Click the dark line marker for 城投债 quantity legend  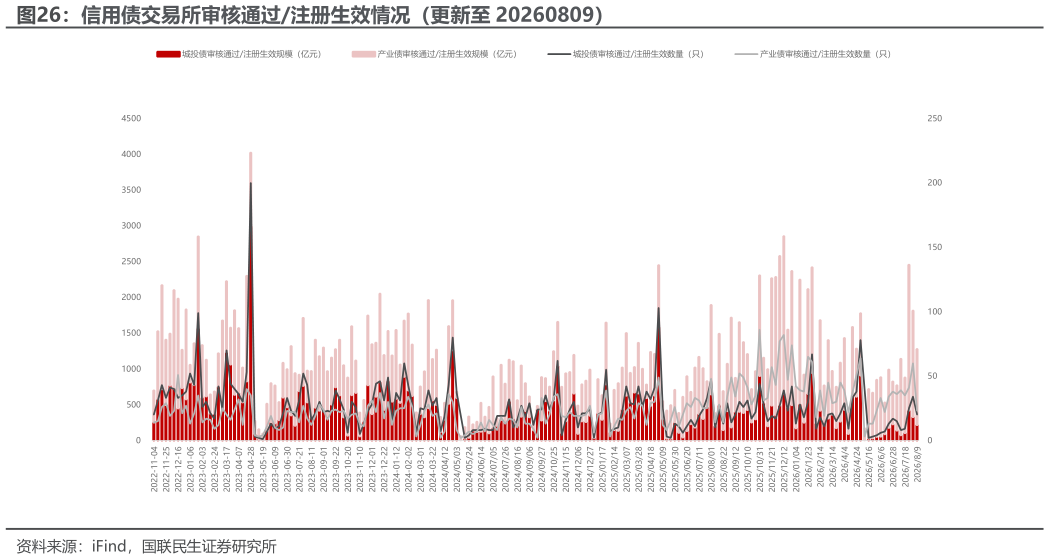(x=559, y=54)
